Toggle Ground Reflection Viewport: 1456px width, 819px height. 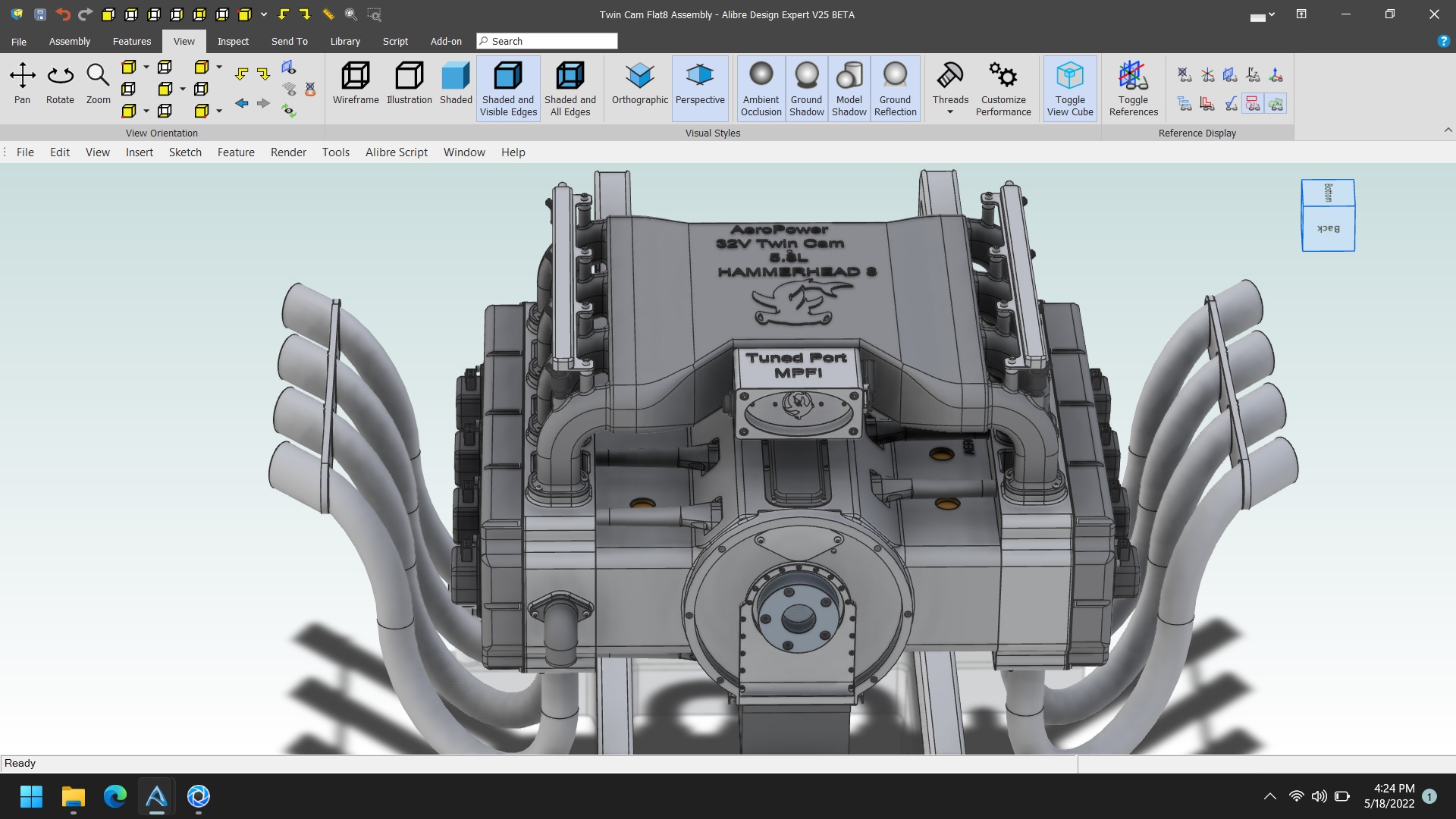(x=895, y=89)
